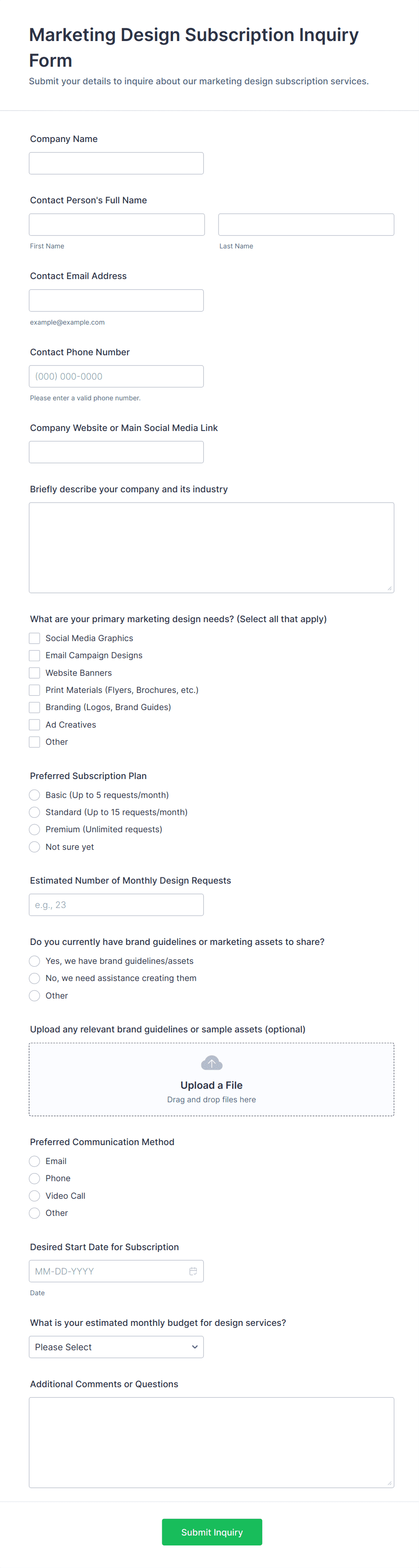Click the calendar icon in date field
The image size is (419, 1568).
[x=193, y=1271]
